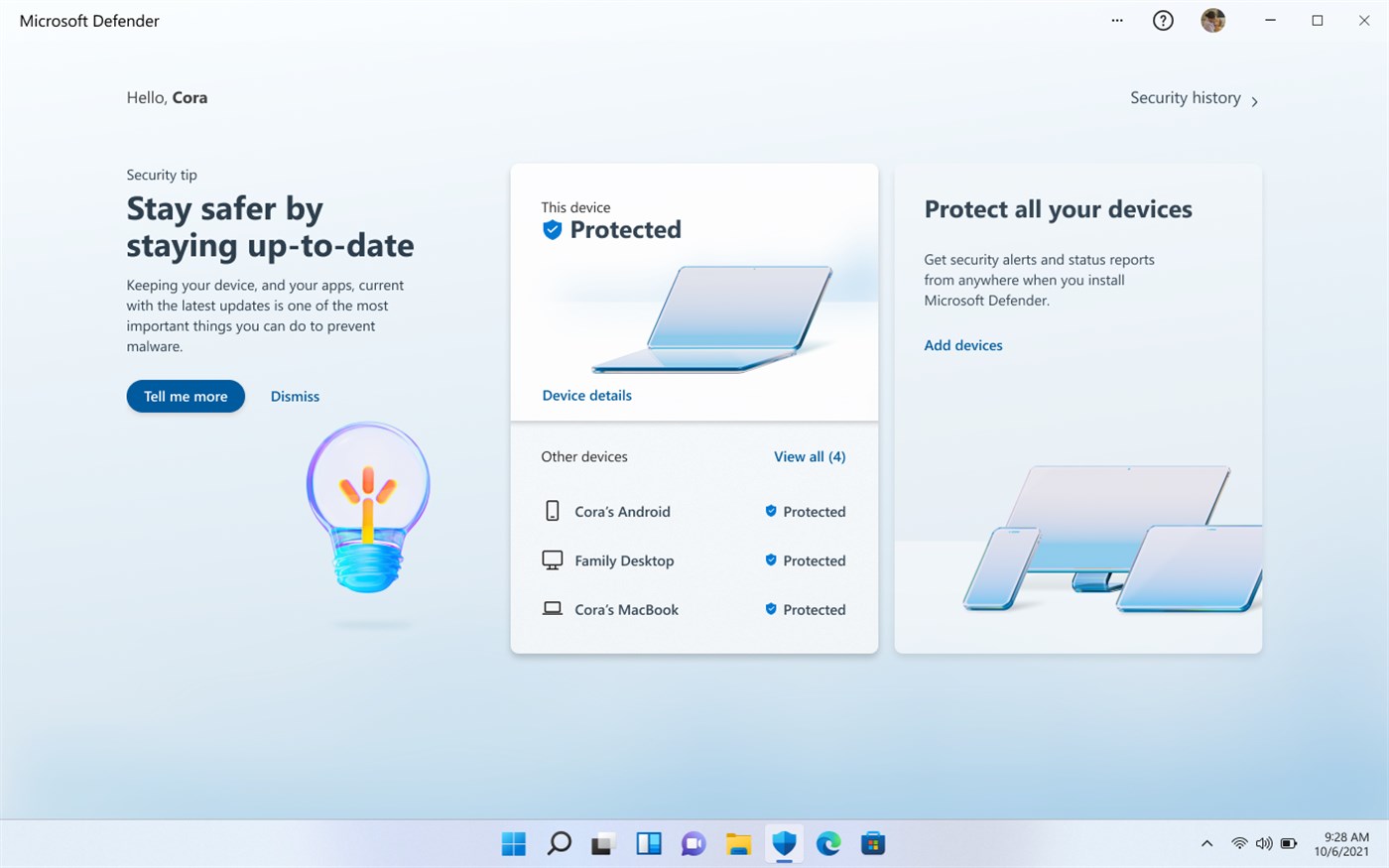
Task: Open the See more menu in the title bar
Action: 1117,20
